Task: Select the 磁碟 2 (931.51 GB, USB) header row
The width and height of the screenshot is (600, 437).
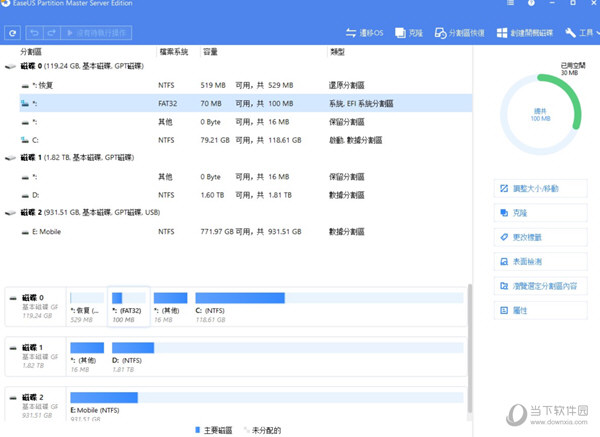Action: click(238, 212)
